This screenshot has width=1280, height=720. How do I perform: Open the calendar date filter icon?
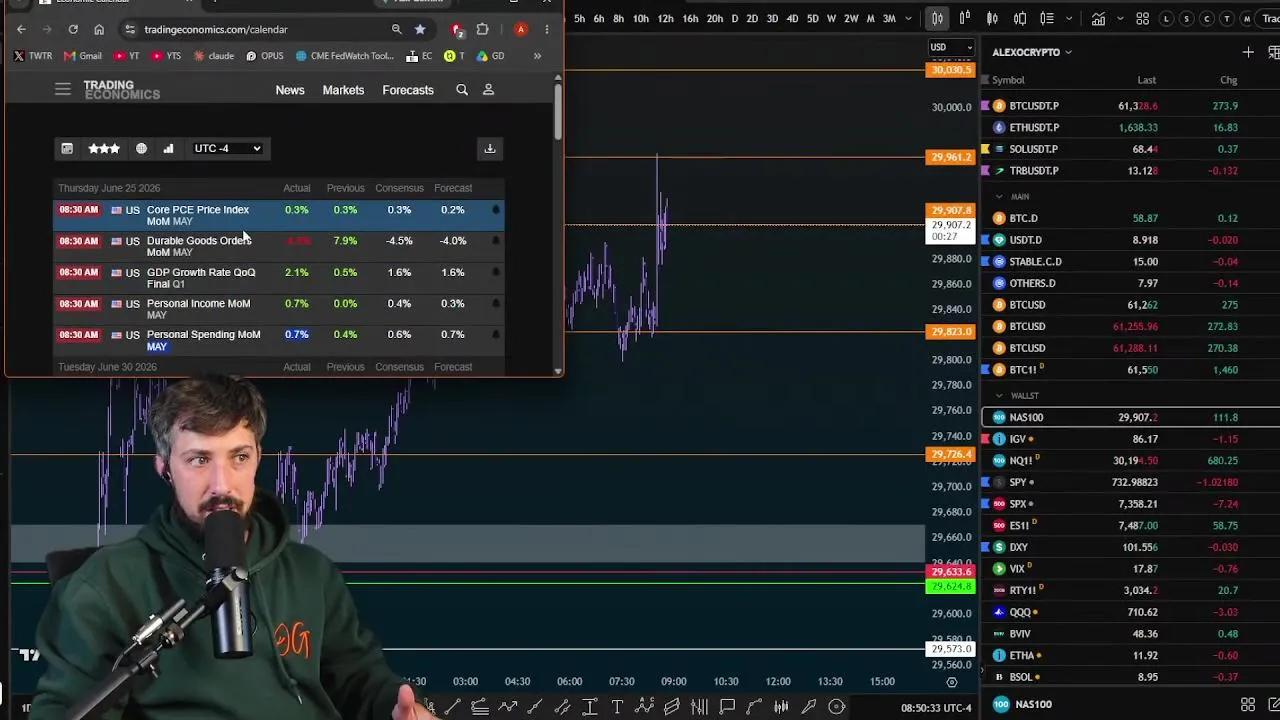click(x=67, y=148)
